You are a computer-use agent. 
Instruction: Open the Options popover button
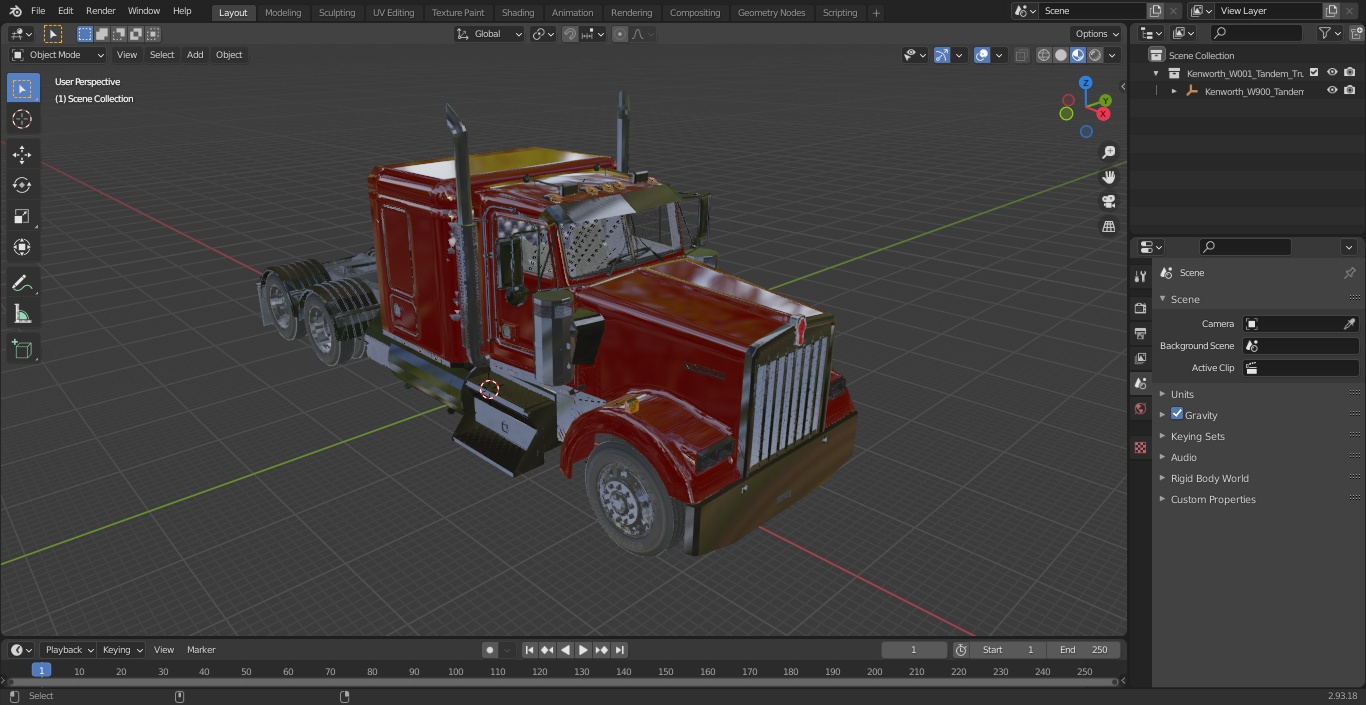(1097, 34)
